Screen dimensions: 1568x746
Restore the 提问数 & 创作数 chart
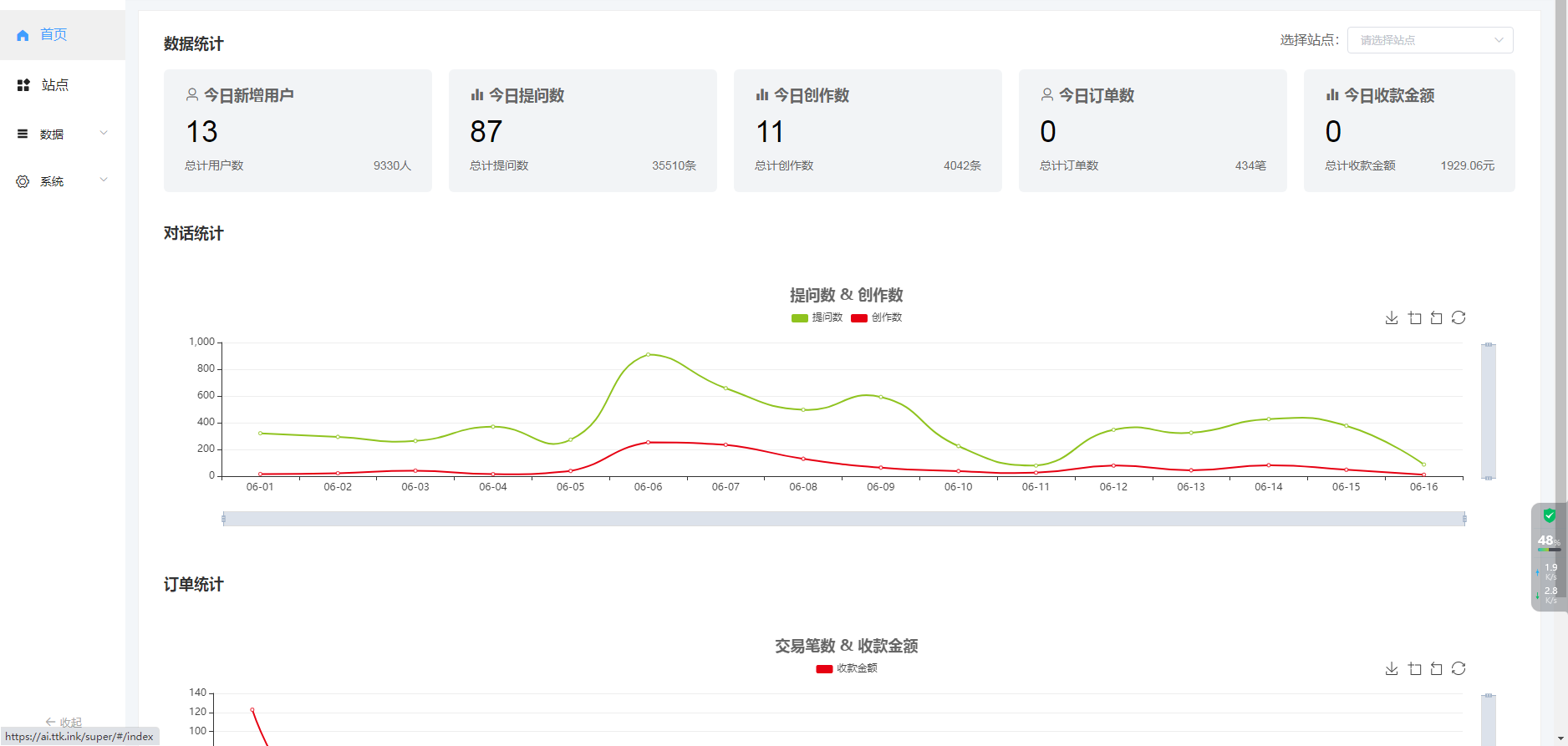click(1459, 317)
